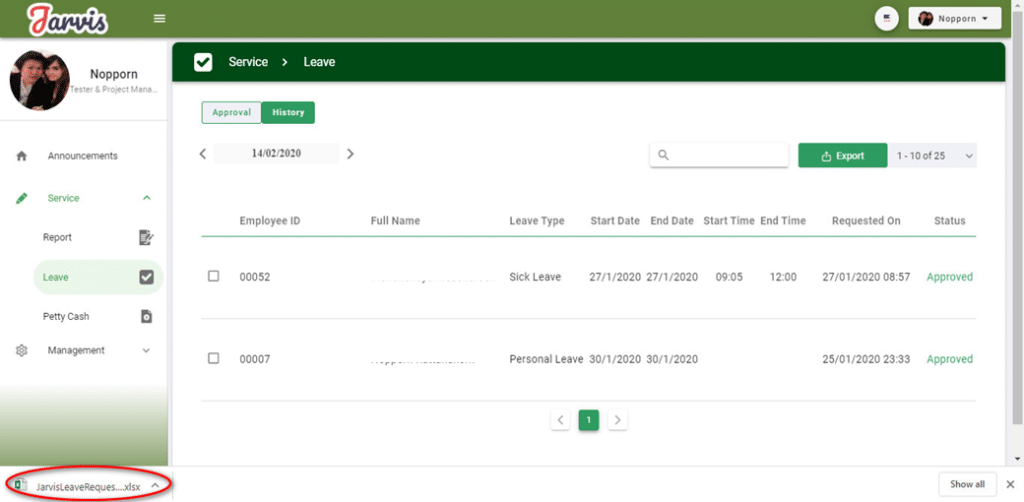
Task: Click the Report document icon
Action: [146, 237]
